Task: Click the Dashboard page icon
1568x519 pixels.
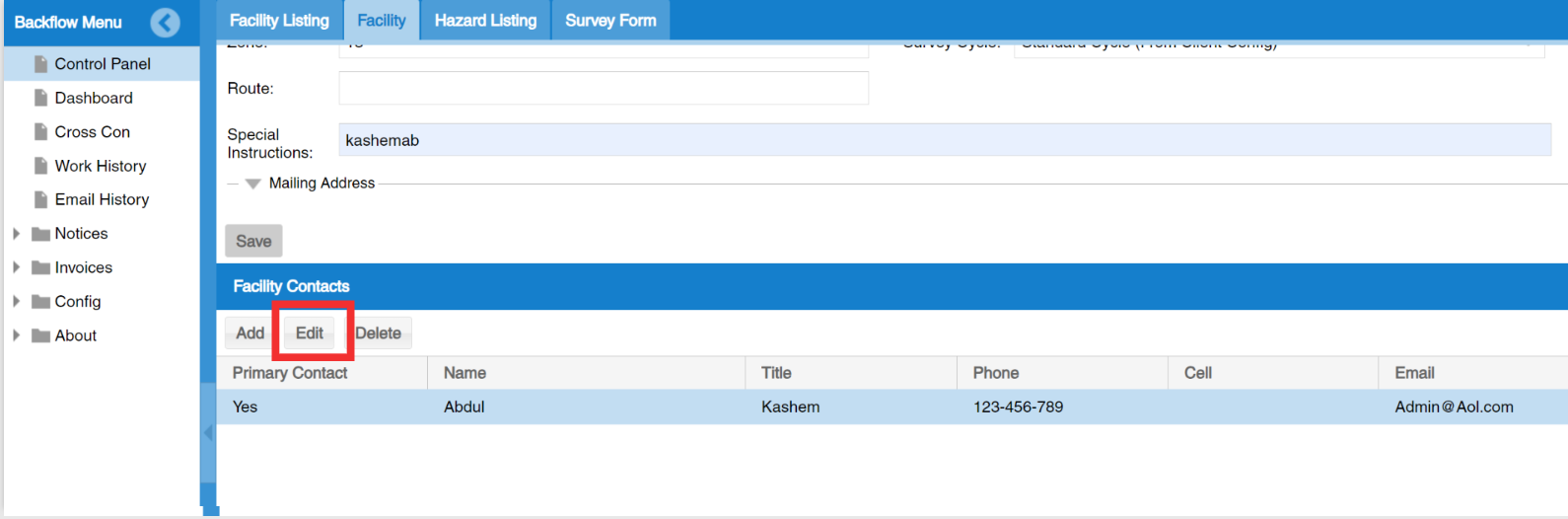Action: [40, 98]
